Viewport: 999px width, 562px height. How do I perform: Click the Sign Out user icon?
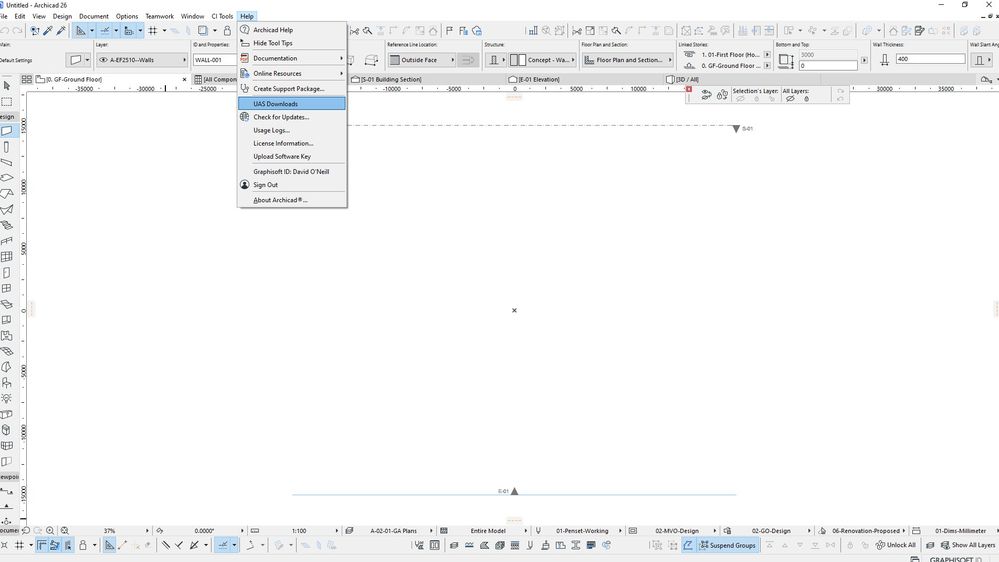click(244, 185)
